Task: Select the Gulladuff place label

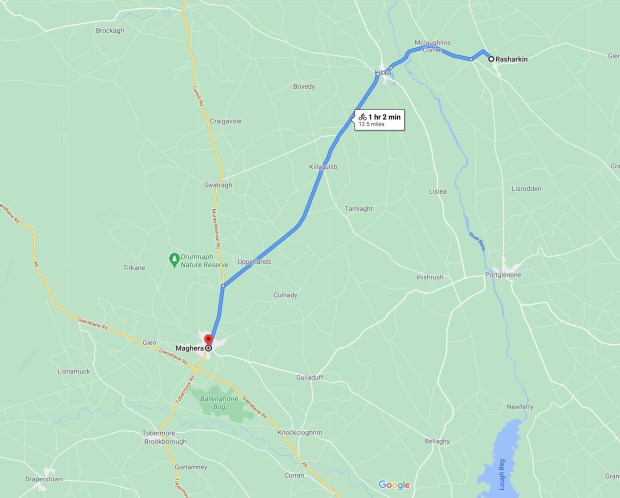Action: tap(310, 377)
